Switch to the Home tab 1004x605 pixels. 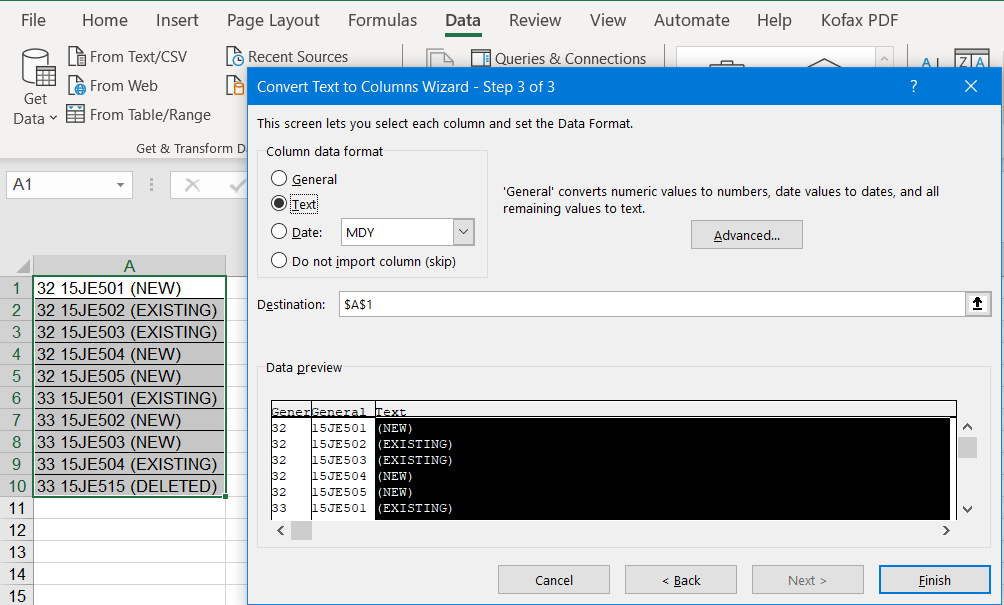click(105, 20)
